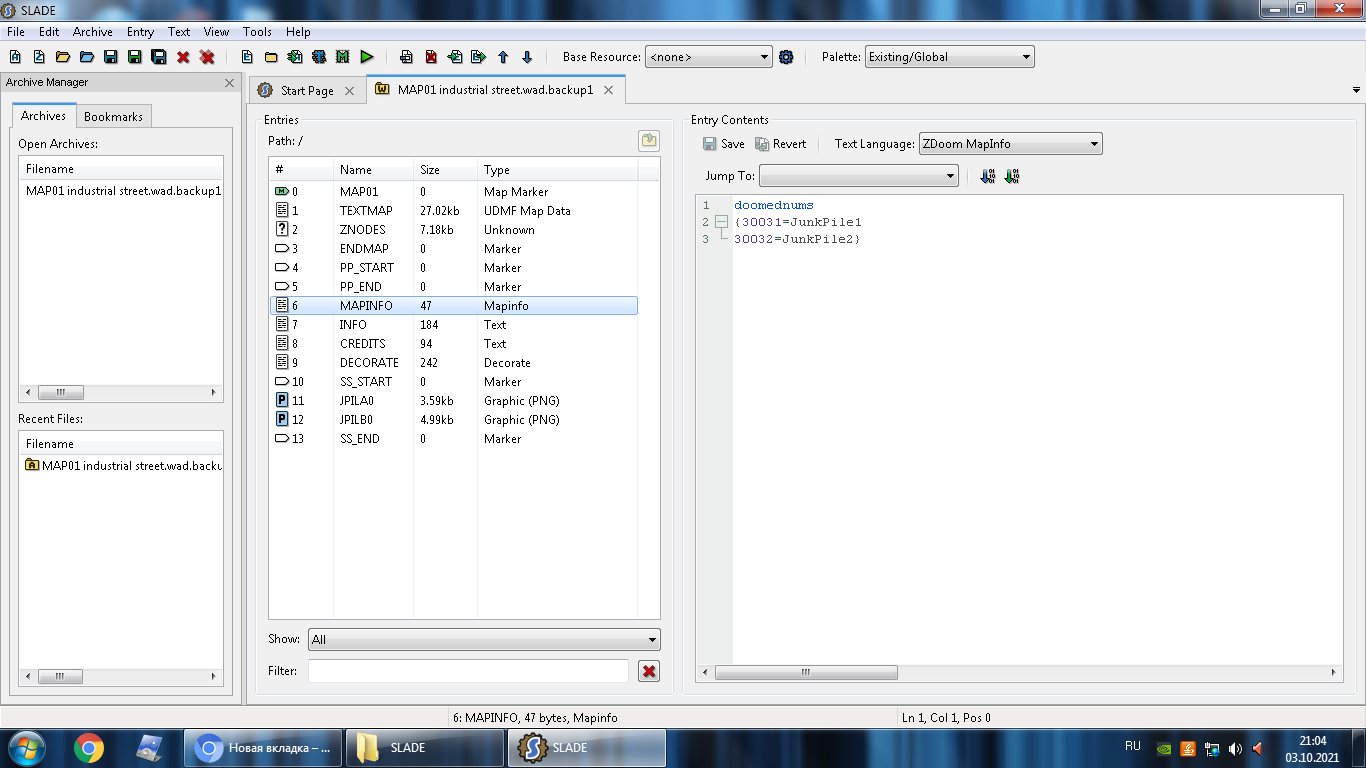
Task: Select the ZNODES entry
Action: [453, 230]
